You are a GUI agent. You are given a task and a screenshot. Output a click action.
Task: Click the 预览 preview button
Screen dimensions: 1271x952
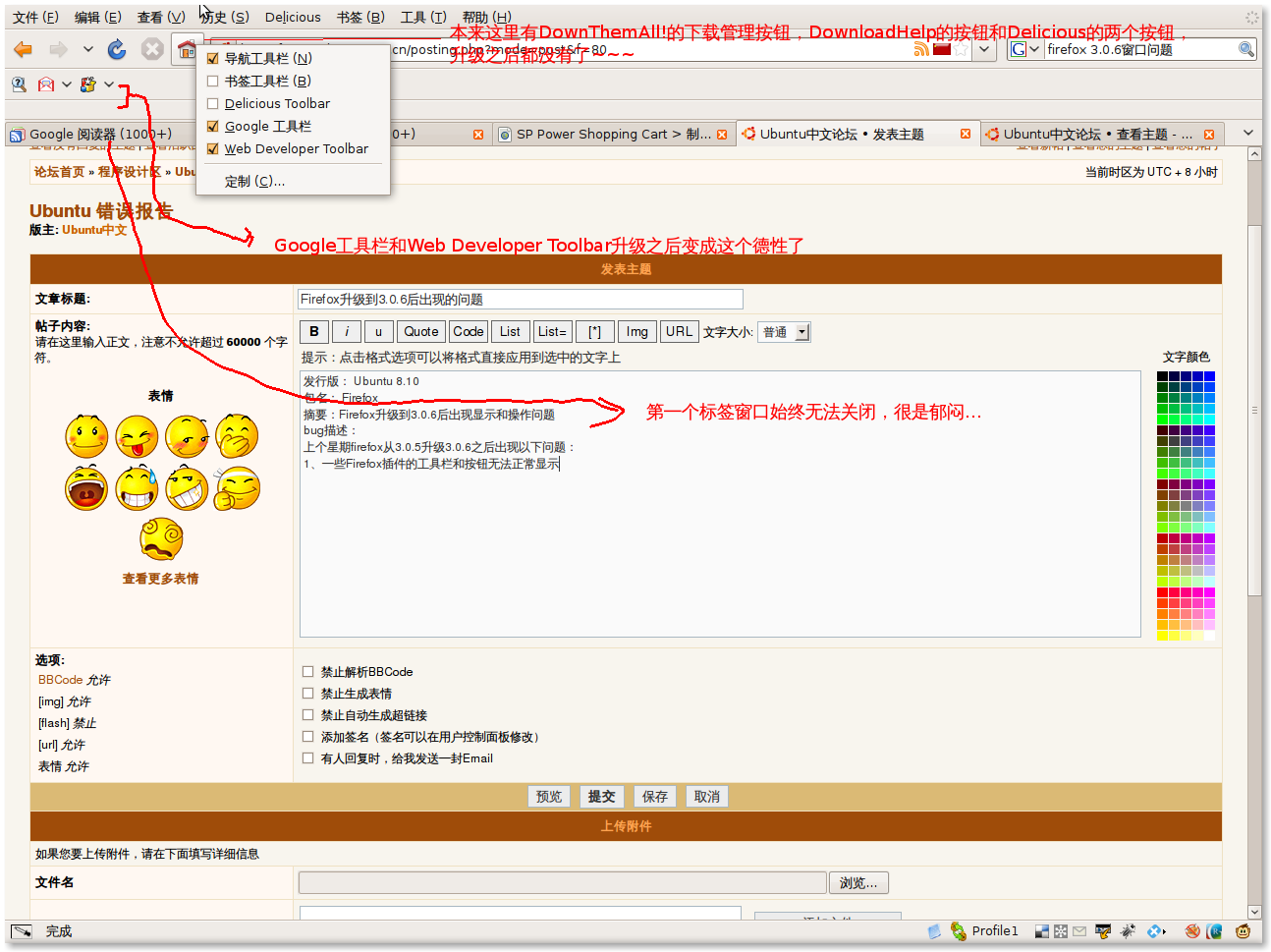coord(549,797)
